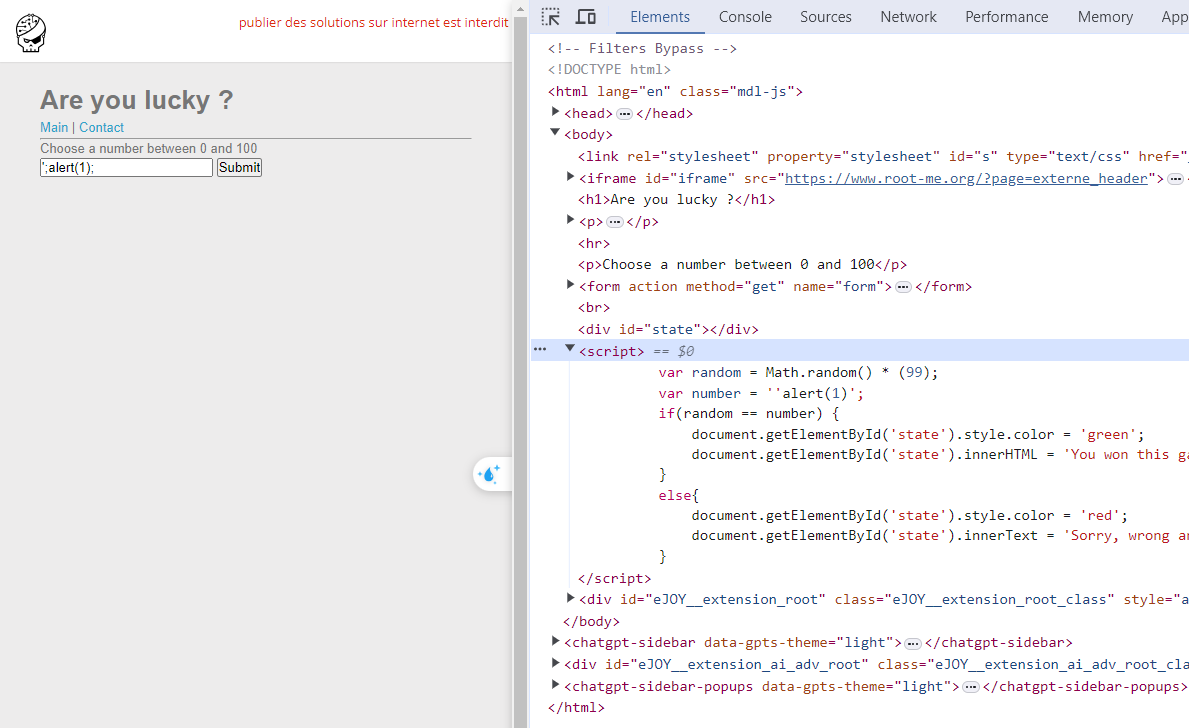Viewport: 1189px width, 728px height.
Task: Collapse the body element node
Action: pyautogui.click(x=556, y=134)
